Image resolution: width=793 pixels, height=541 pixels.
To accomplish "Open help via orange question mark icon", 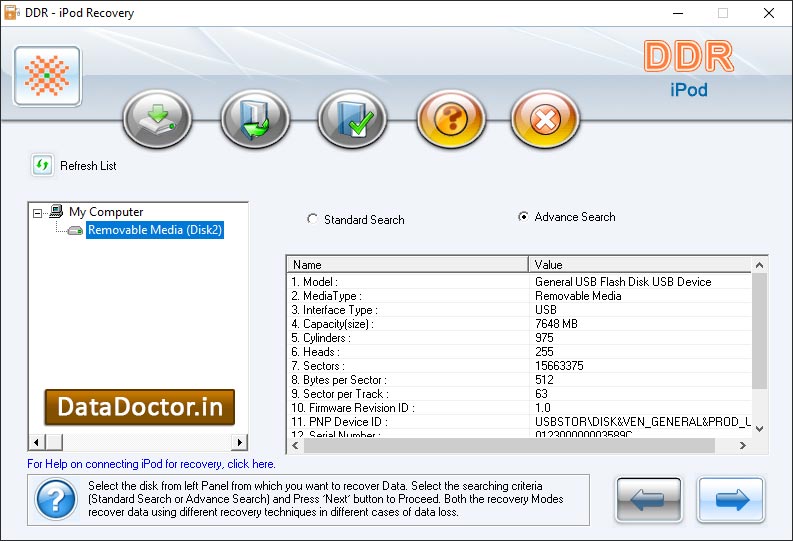I will [451, 119].
